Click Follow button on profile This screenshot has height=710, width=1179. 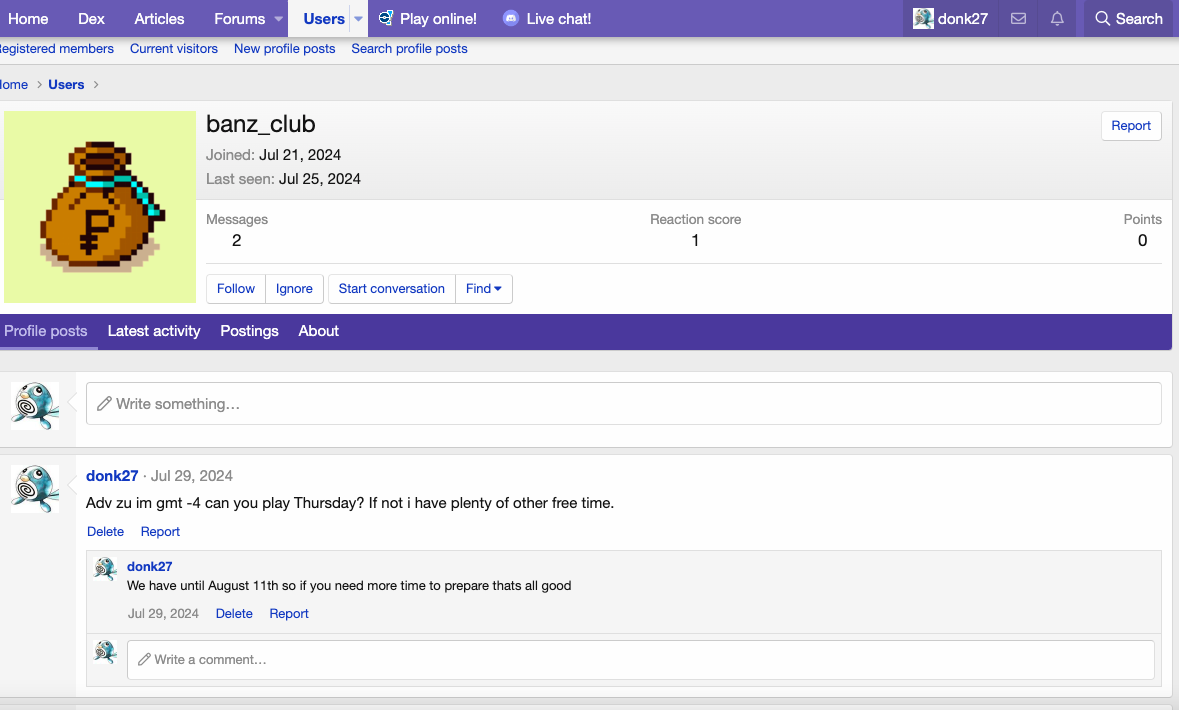[x=236, y=289]
